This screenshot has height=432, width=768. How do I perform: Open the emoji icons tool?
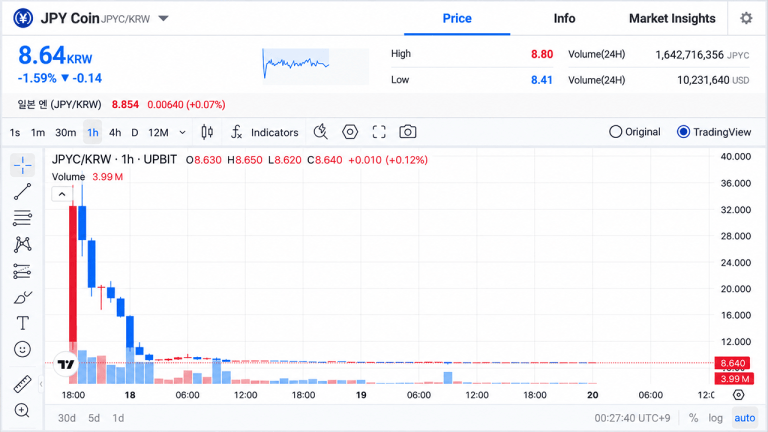[23, 349]
